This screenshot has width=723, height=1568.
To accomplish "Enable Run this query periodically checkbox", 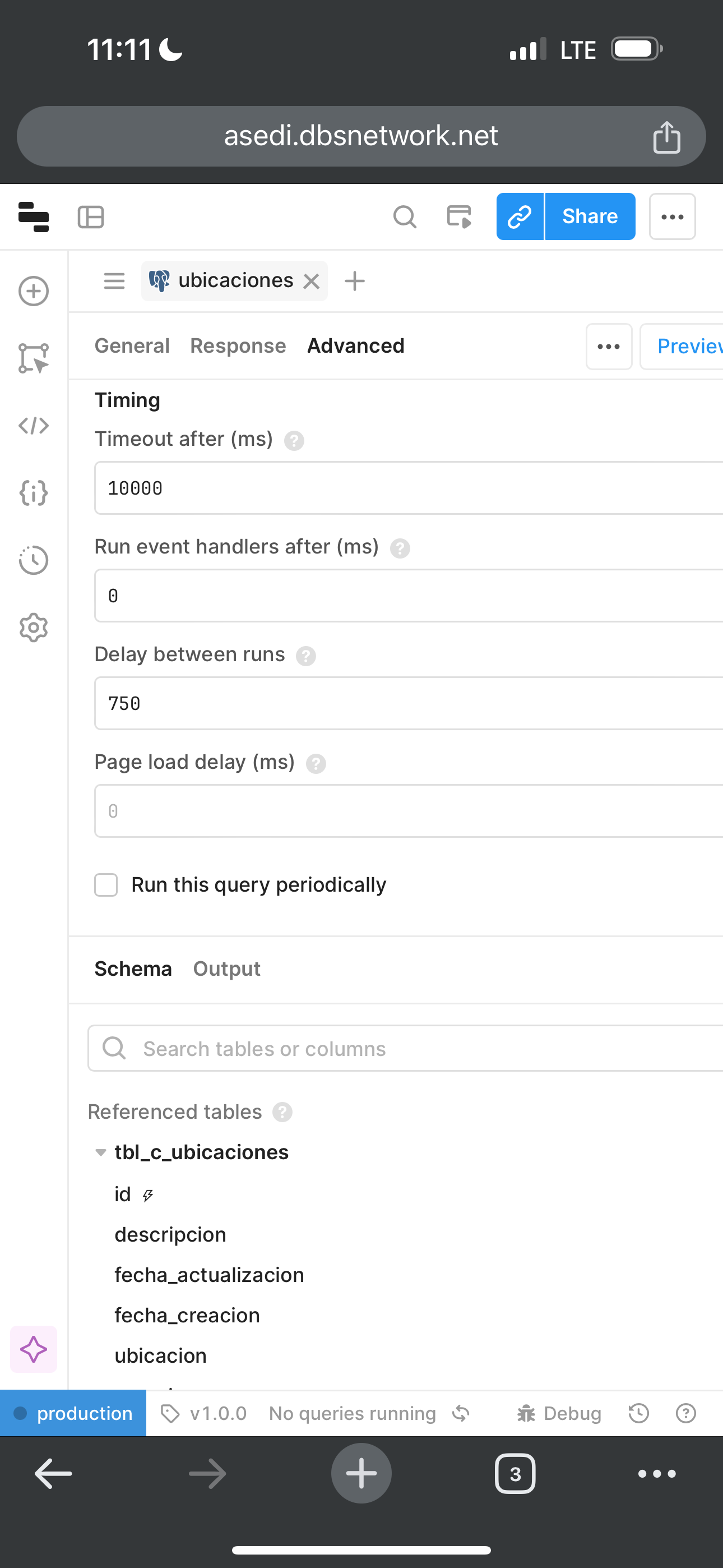I will (x=106, y=885).
